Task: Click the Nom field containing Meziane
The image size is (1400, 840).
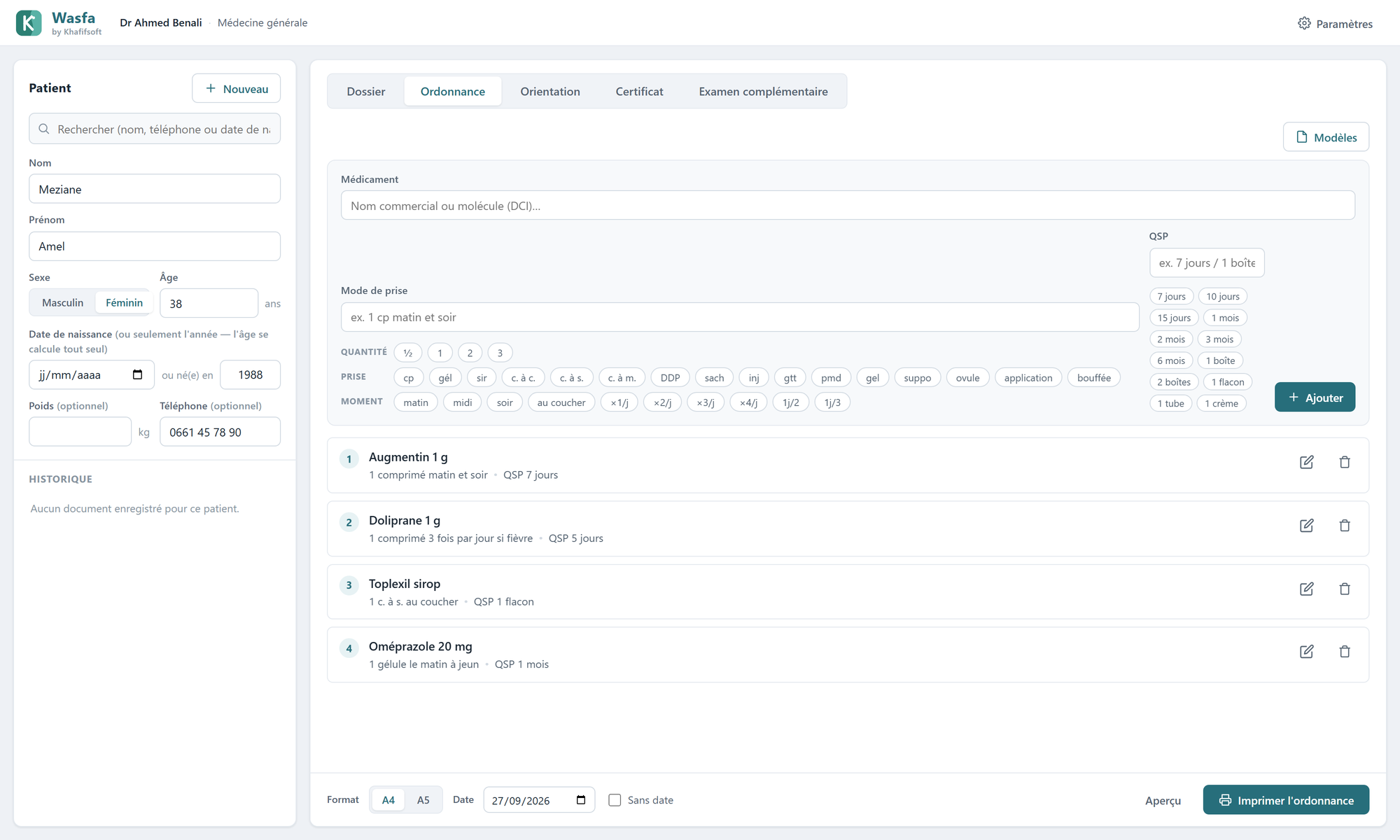Action: (x=155, y=189)
